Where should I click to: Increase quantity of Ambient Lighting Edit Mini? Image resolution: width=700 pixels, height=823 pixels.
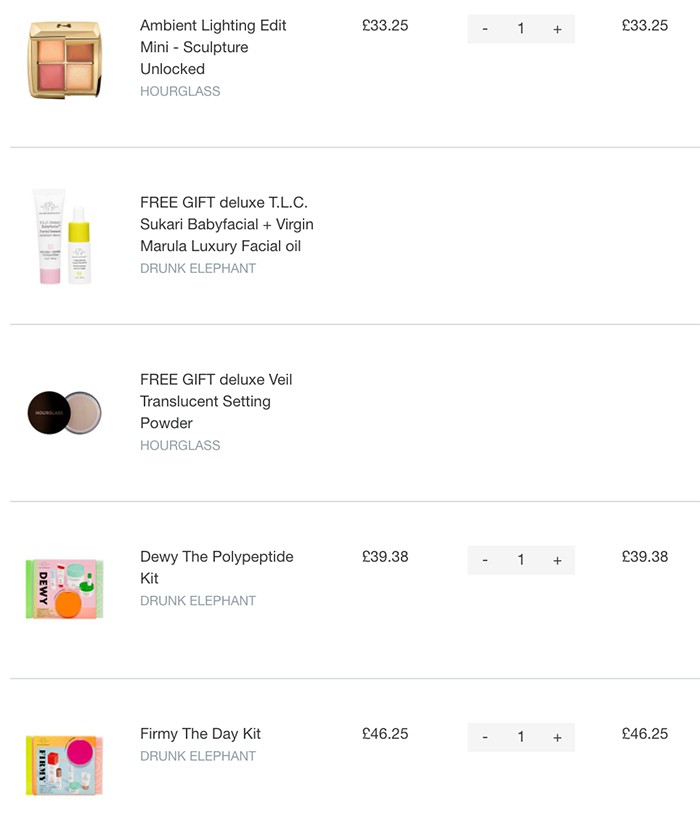(557, 29)
